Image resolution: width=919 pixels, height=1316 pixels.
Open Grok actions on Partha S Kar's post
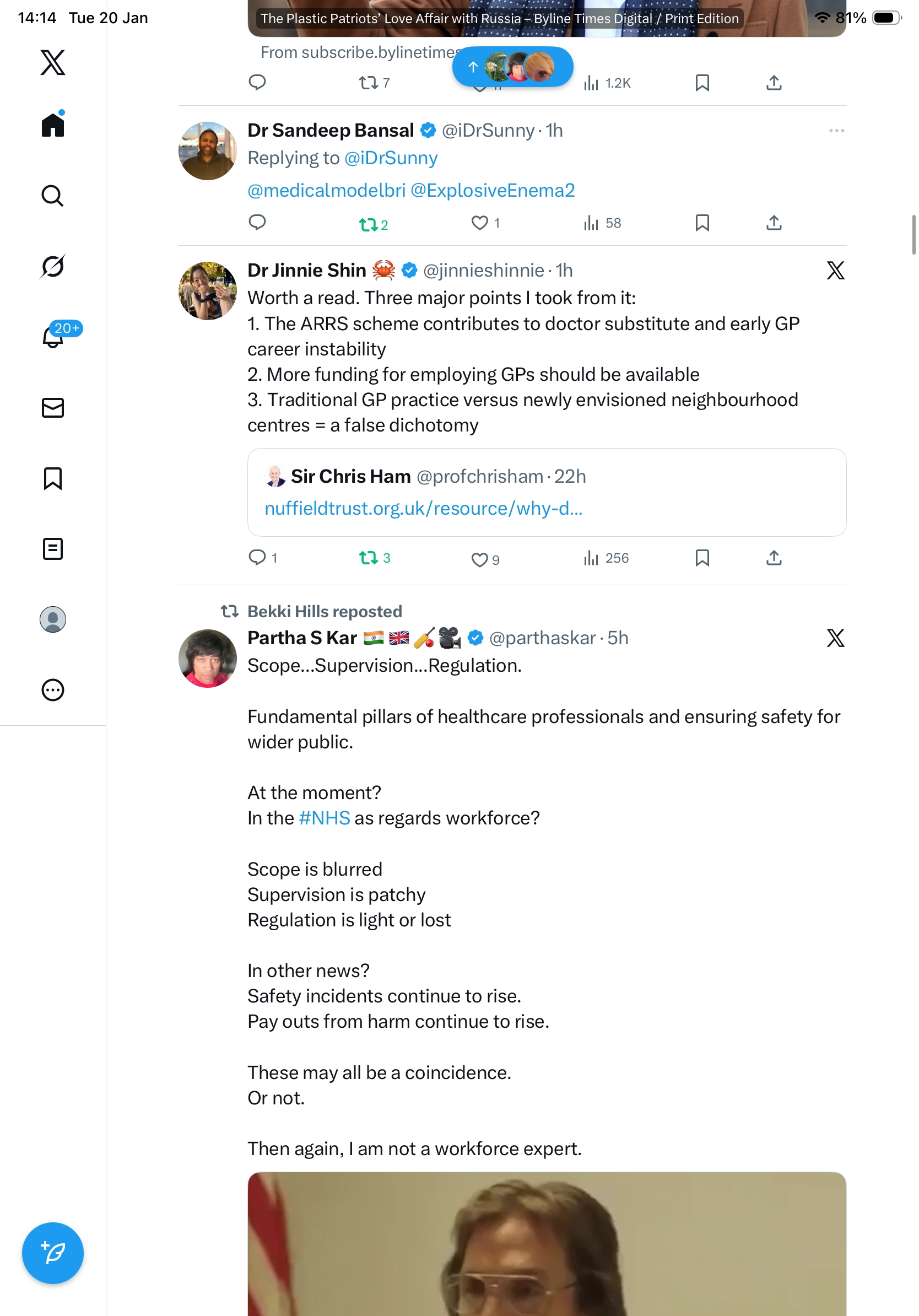pos(835,638)
